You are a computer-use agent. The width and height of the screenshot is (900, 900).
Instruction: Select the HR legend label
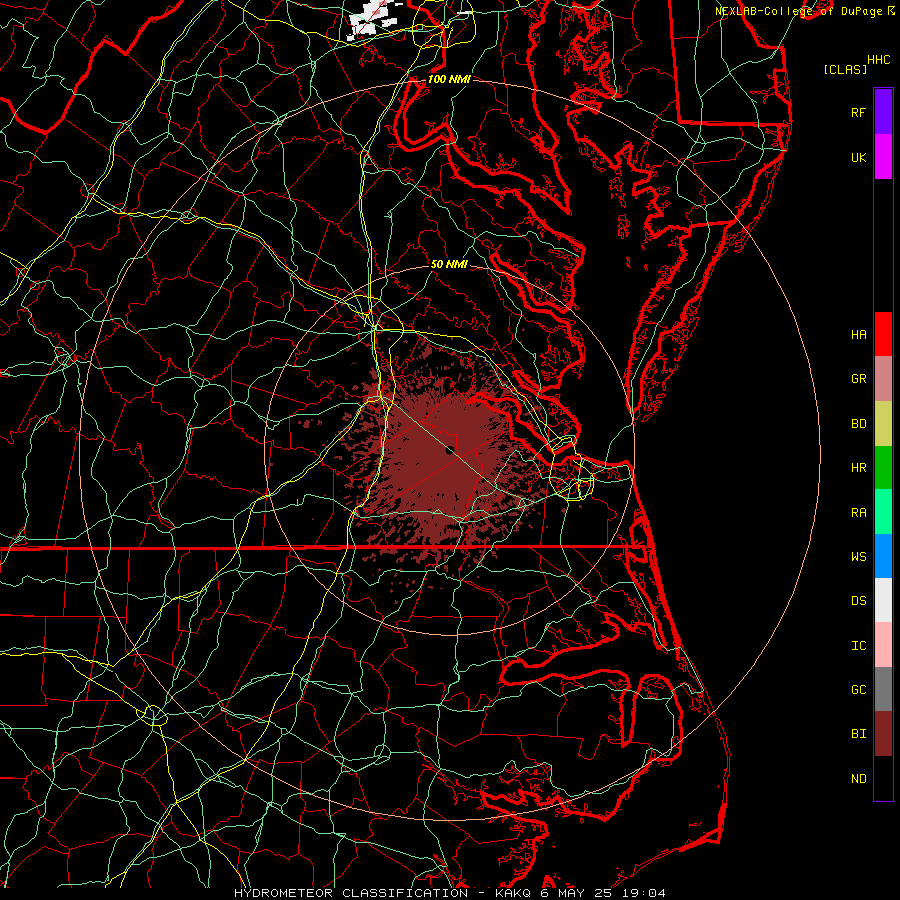tap(858, 468)
